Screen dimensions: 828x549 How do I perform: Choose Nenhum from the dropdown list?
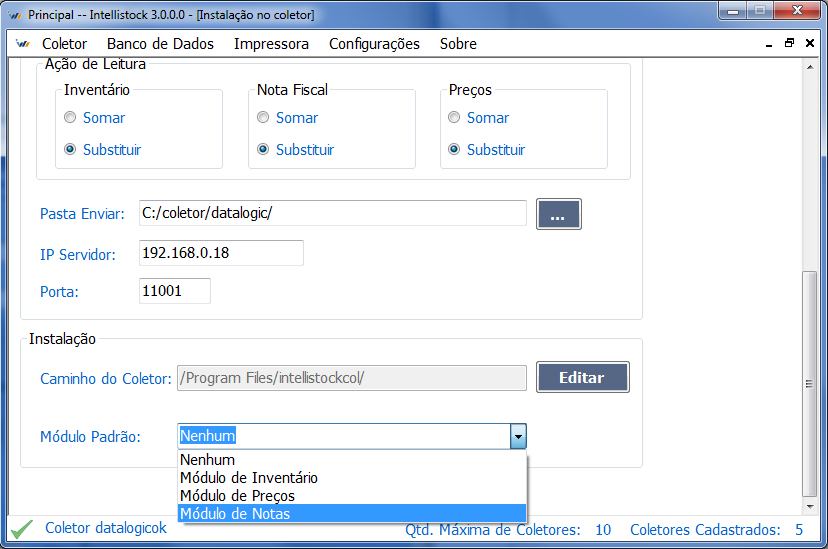tap(352, 460)
